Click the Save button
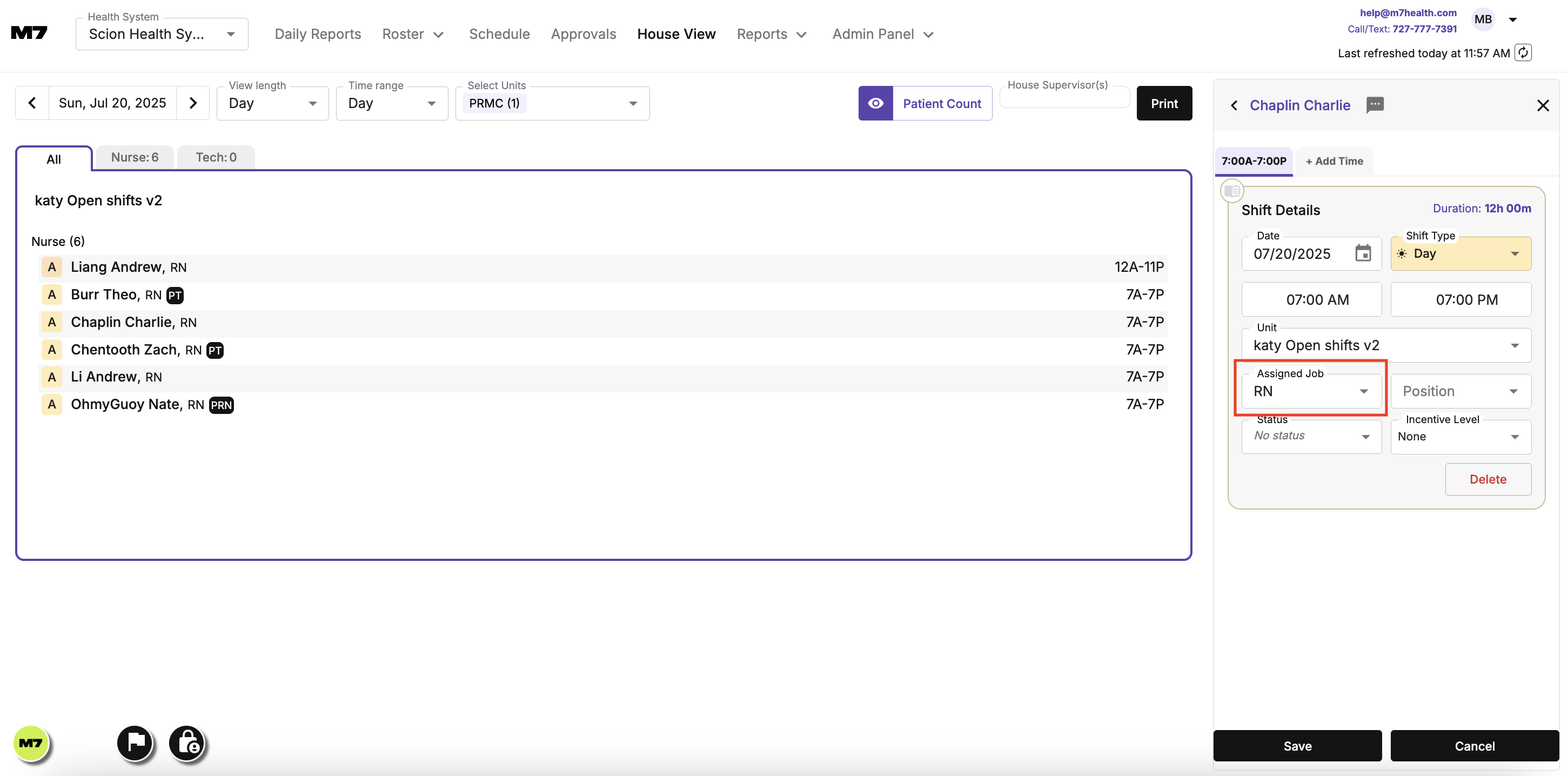 coord(1297,746)
